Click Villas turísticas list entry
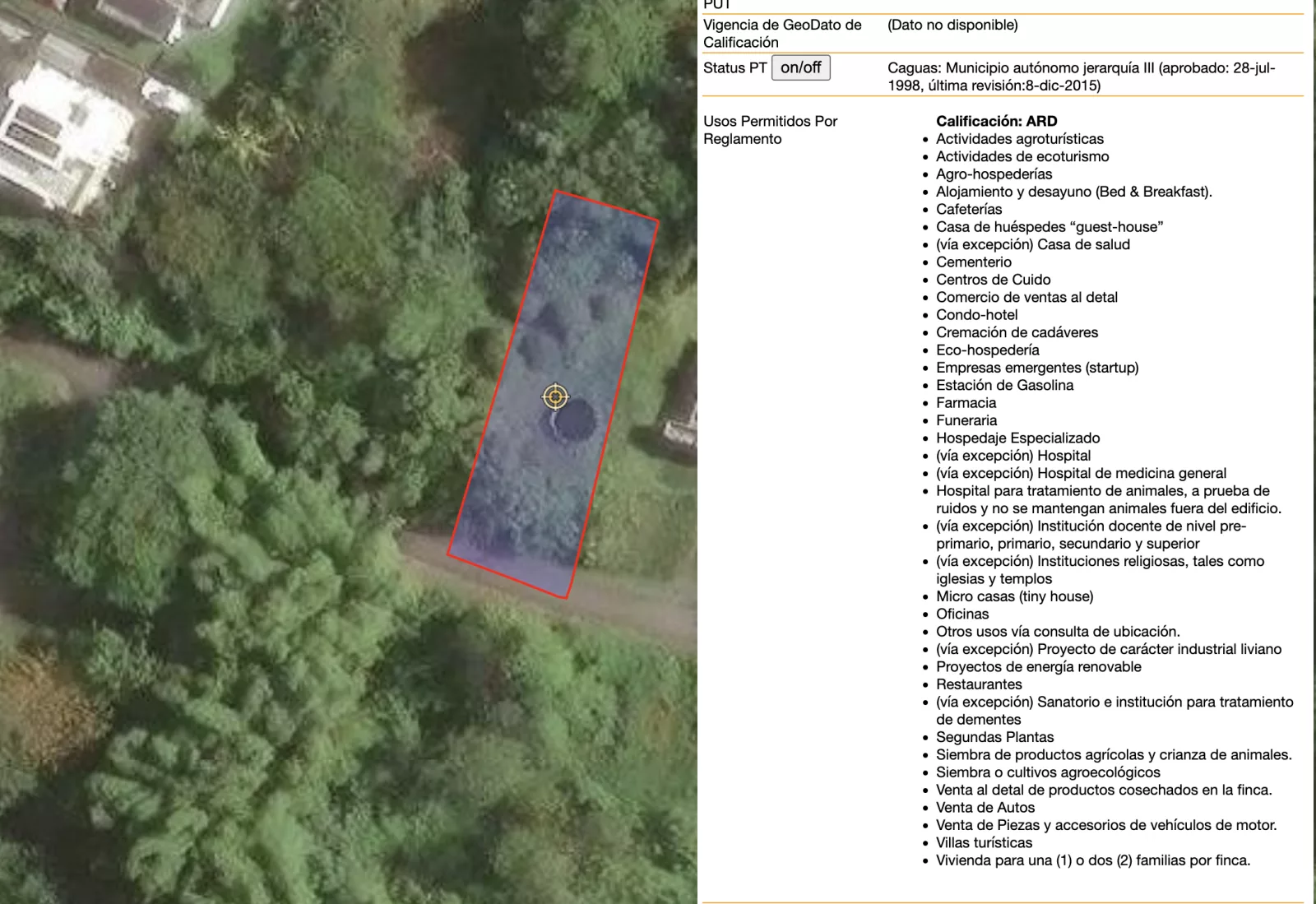This screenshot has width=1316, height=904. 984,842
